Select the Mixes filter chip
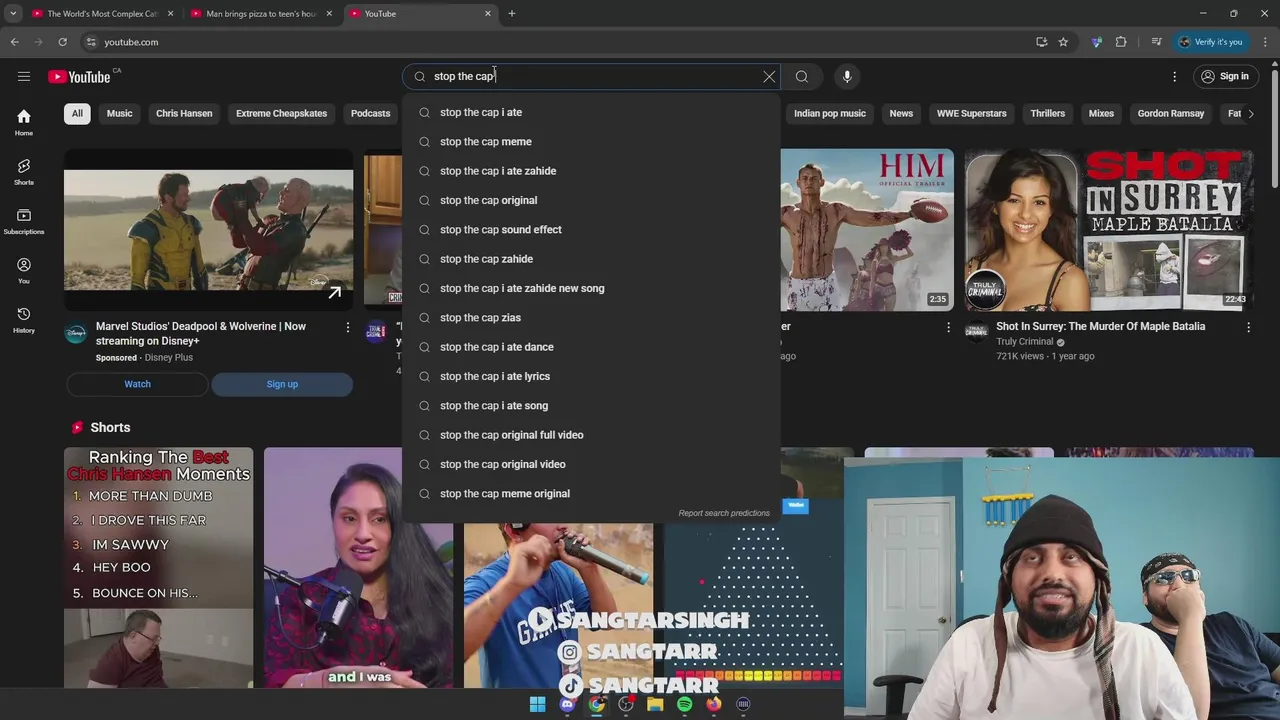This screenshot has width=1280, height=720. click(x=1101, y=113)
